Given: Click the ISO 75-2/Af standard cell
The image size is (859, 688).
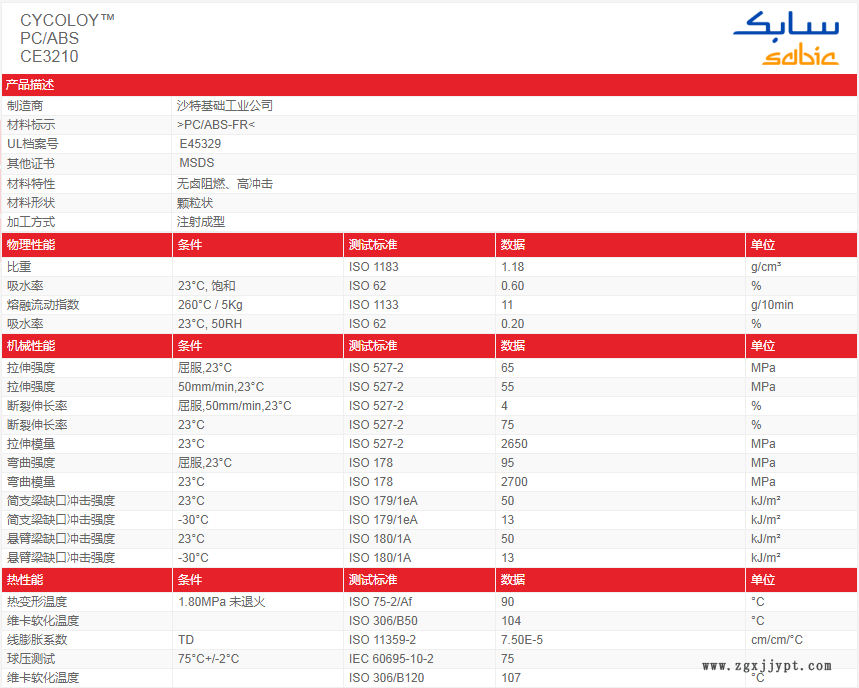Looking at the screenshot, I should (381, 601).
